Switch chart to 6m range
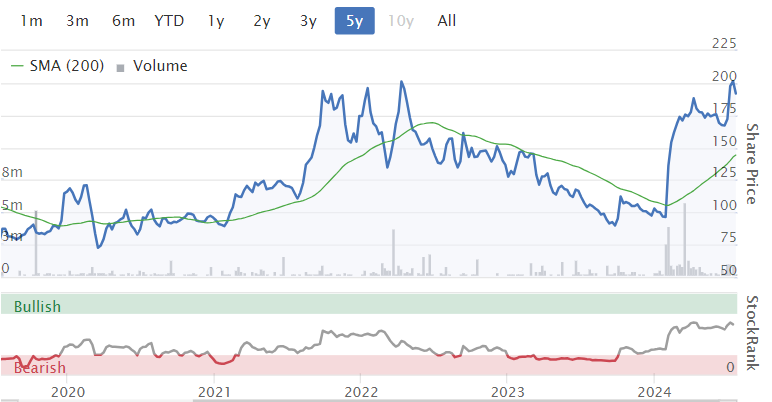The height and width of the screenshot is (402, 772). [123, 21]
